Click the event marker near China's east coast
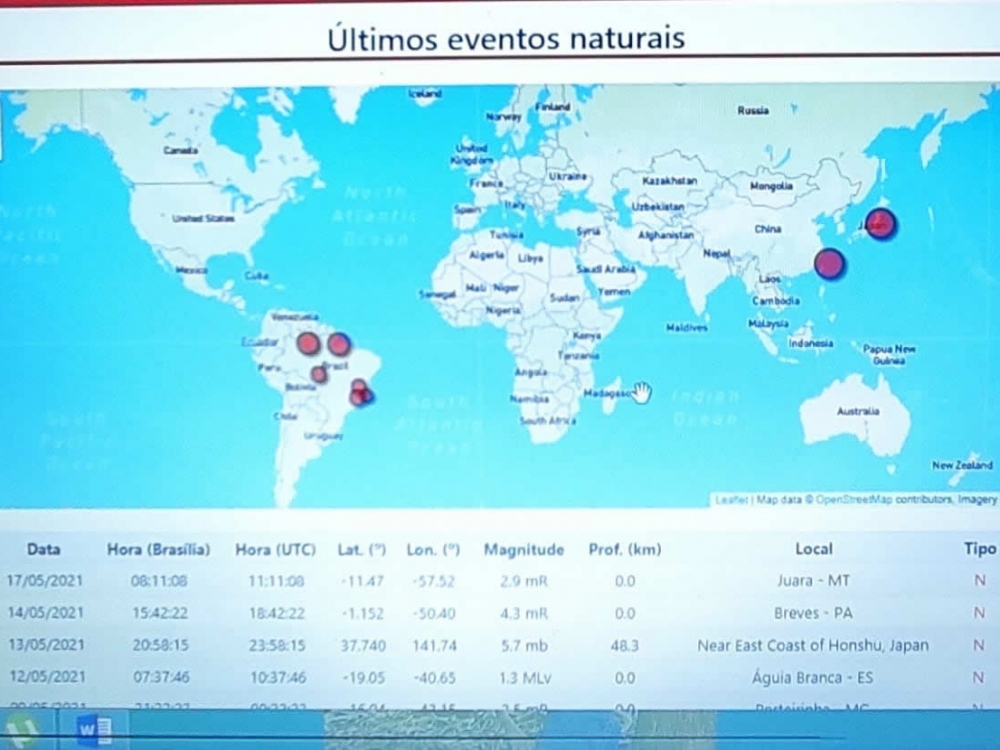Screen dimensions: 1000x750 pos(830,263)
